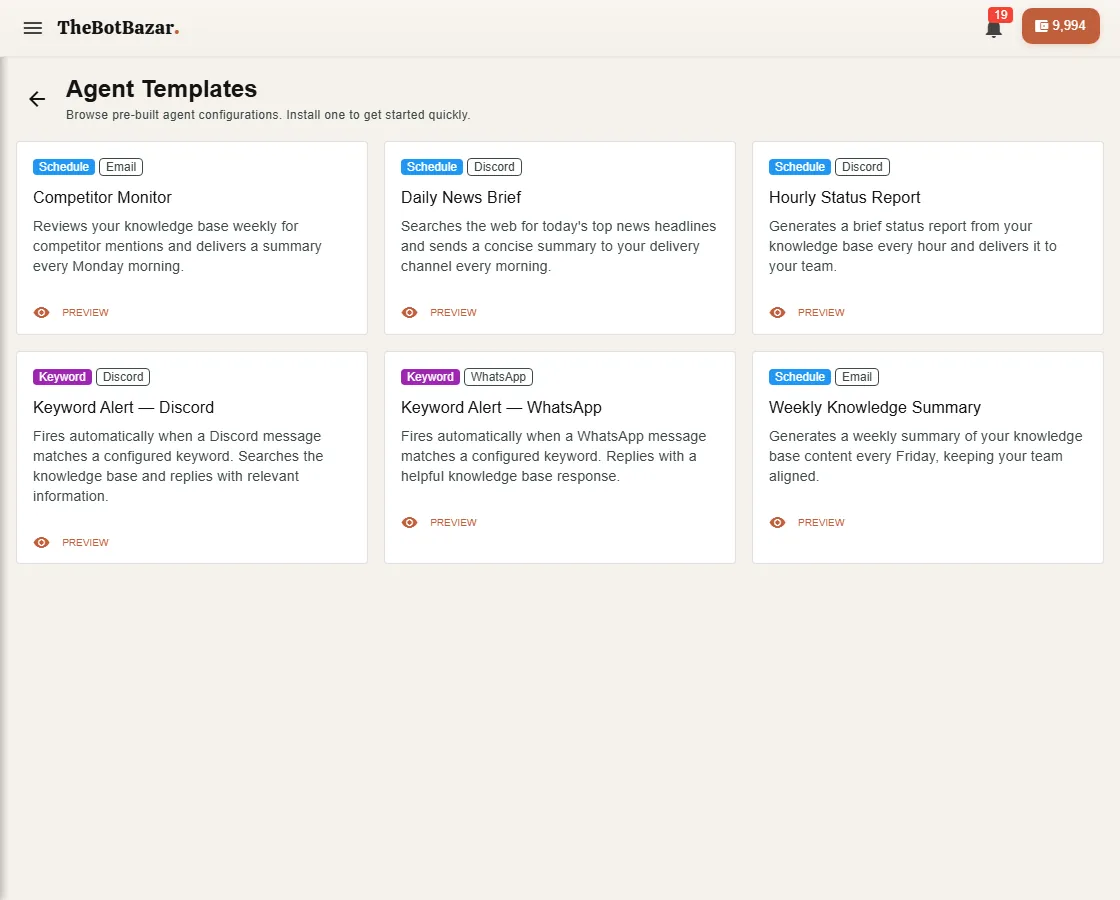Viewport: 1120px width, 900px height.
Task: Select the Keyword Alert — WhatsApp card title
Action: pos(501,407)
